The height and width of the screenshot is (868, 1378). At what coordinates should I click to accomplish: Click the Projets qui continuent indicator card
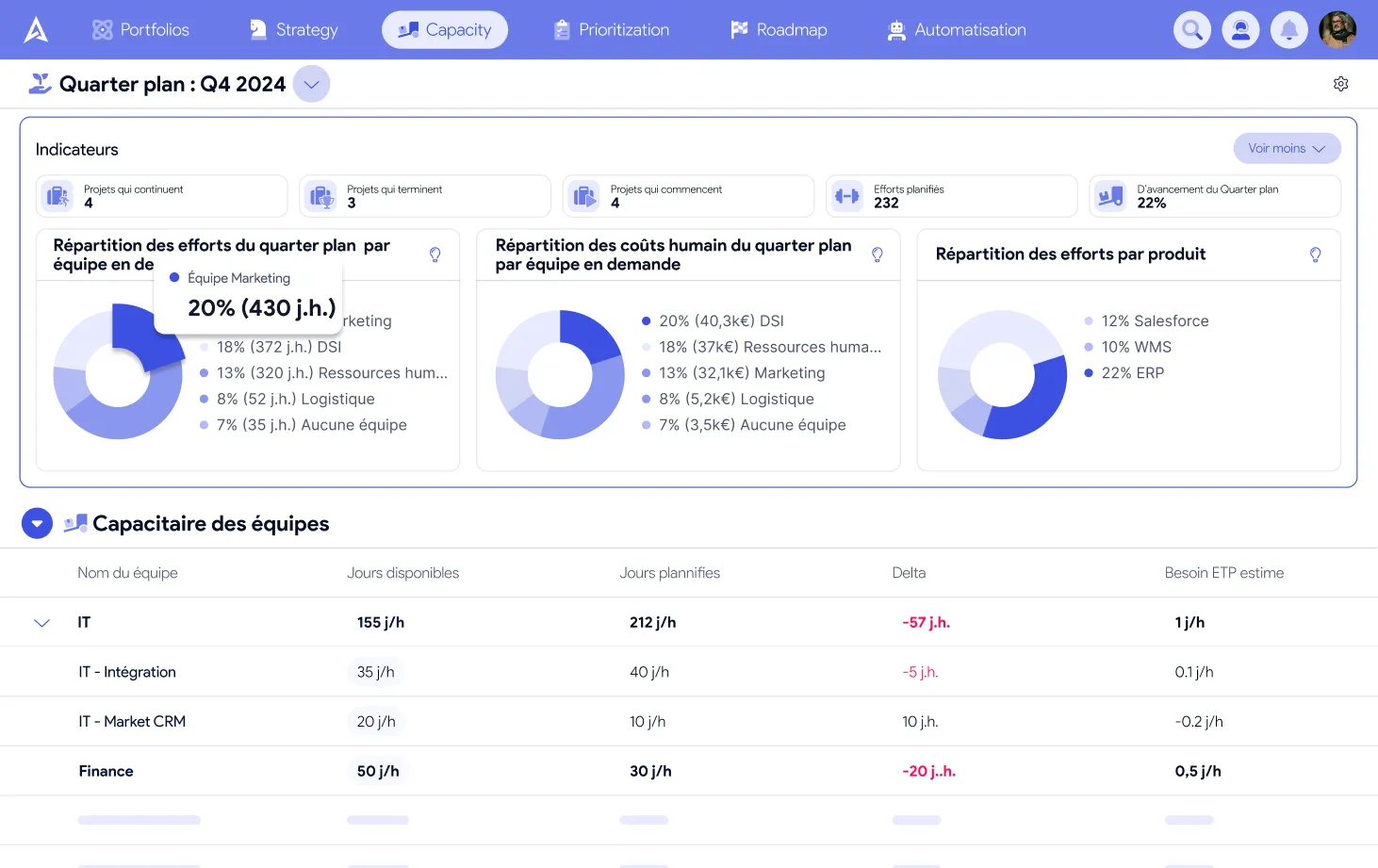162,196
